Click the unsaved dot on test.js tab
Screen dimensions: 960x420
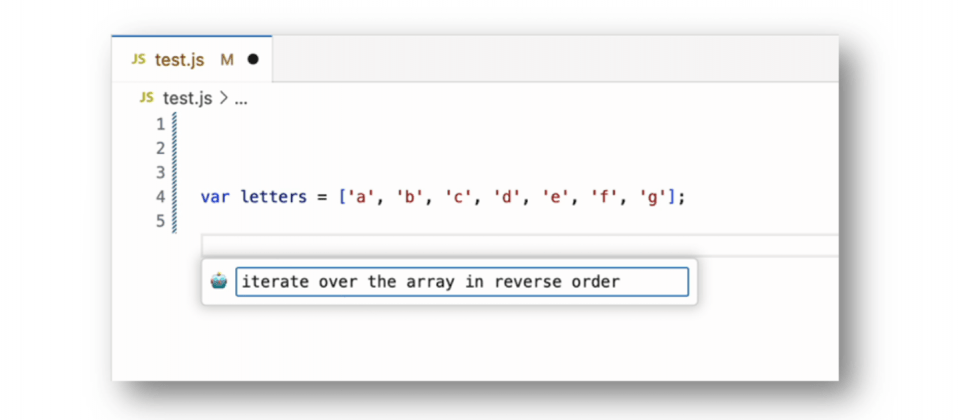tap(253, 60)
